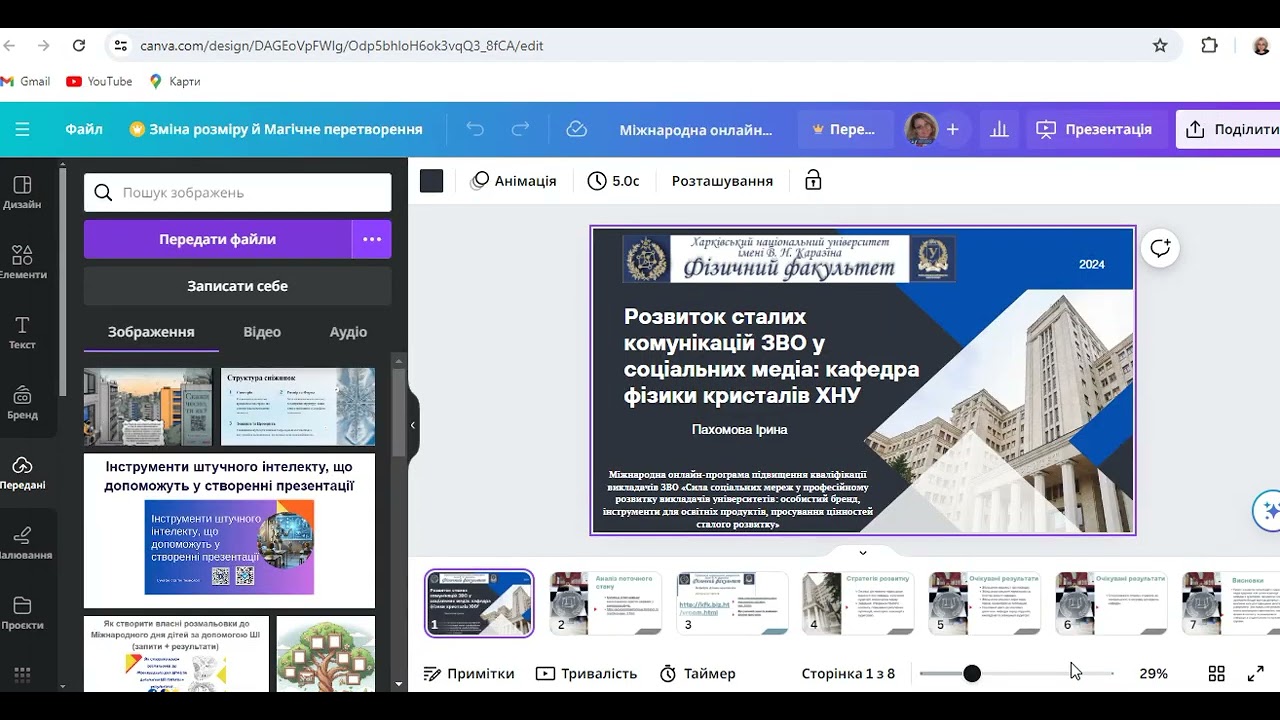Open Зміна розміру й Магічне перетворення
Screen dimensions: 1280x720
[276, 129]
